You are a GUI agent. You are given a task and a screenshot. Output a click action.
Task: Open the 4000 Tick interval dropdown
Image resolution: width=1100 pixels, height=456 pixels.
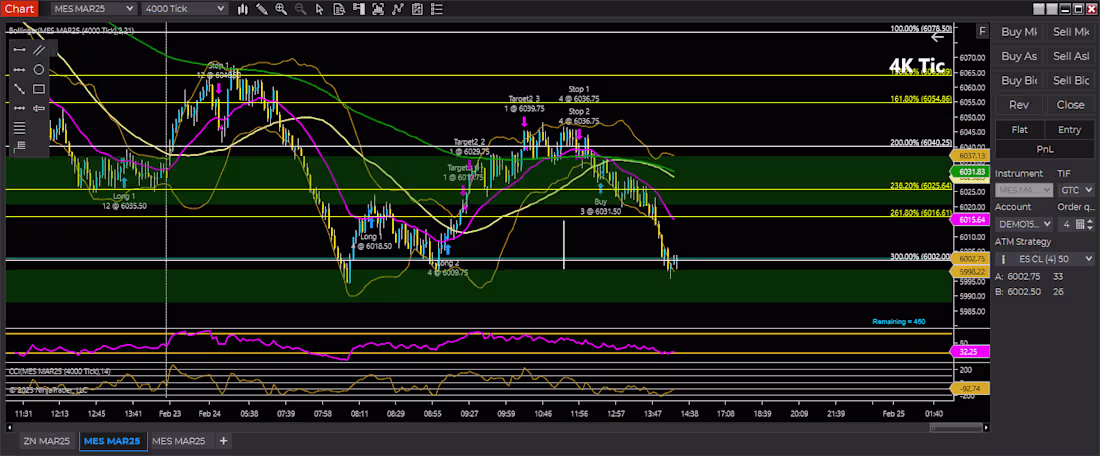(x=185, y=8)
